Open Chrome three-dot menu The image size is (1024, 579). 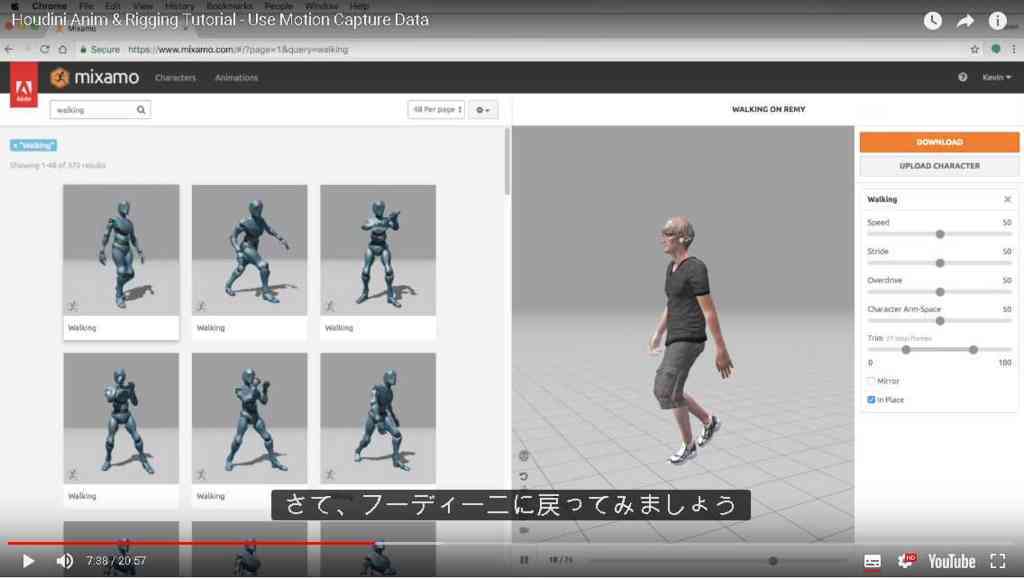1014,50
